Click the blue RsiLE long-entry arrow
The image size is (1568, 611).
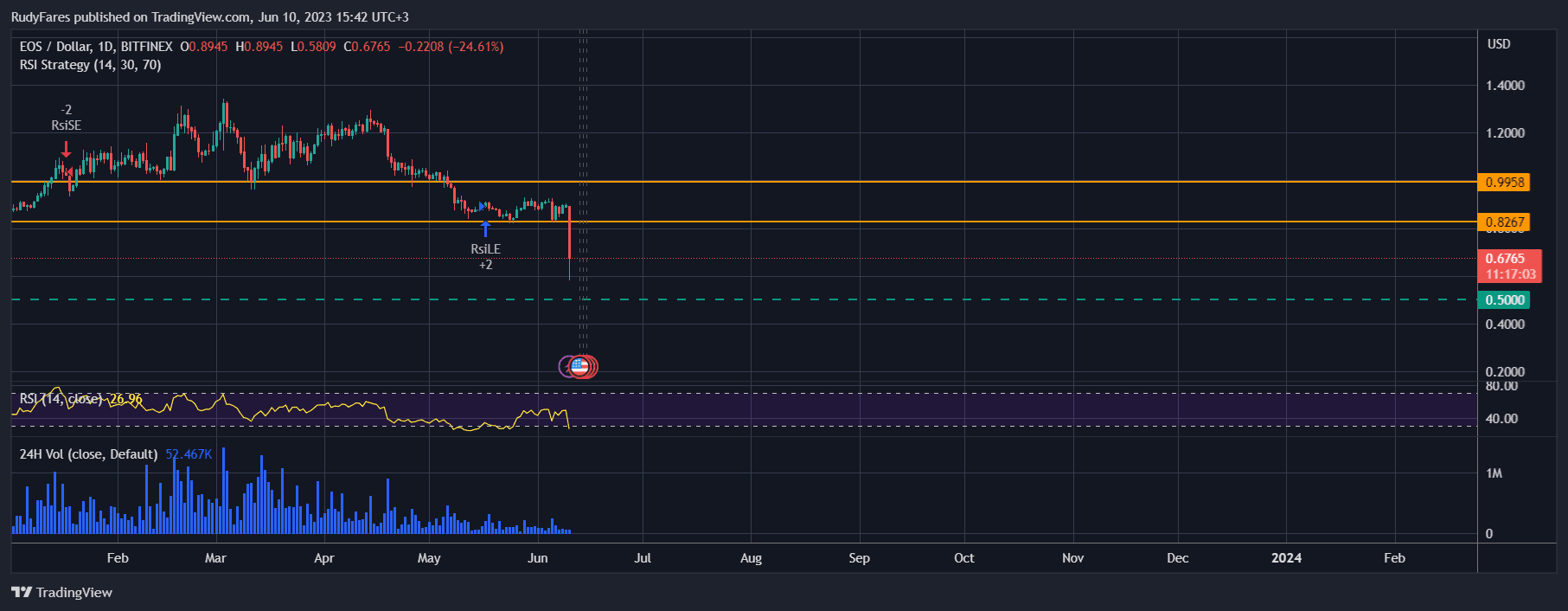tap(485, 228)
